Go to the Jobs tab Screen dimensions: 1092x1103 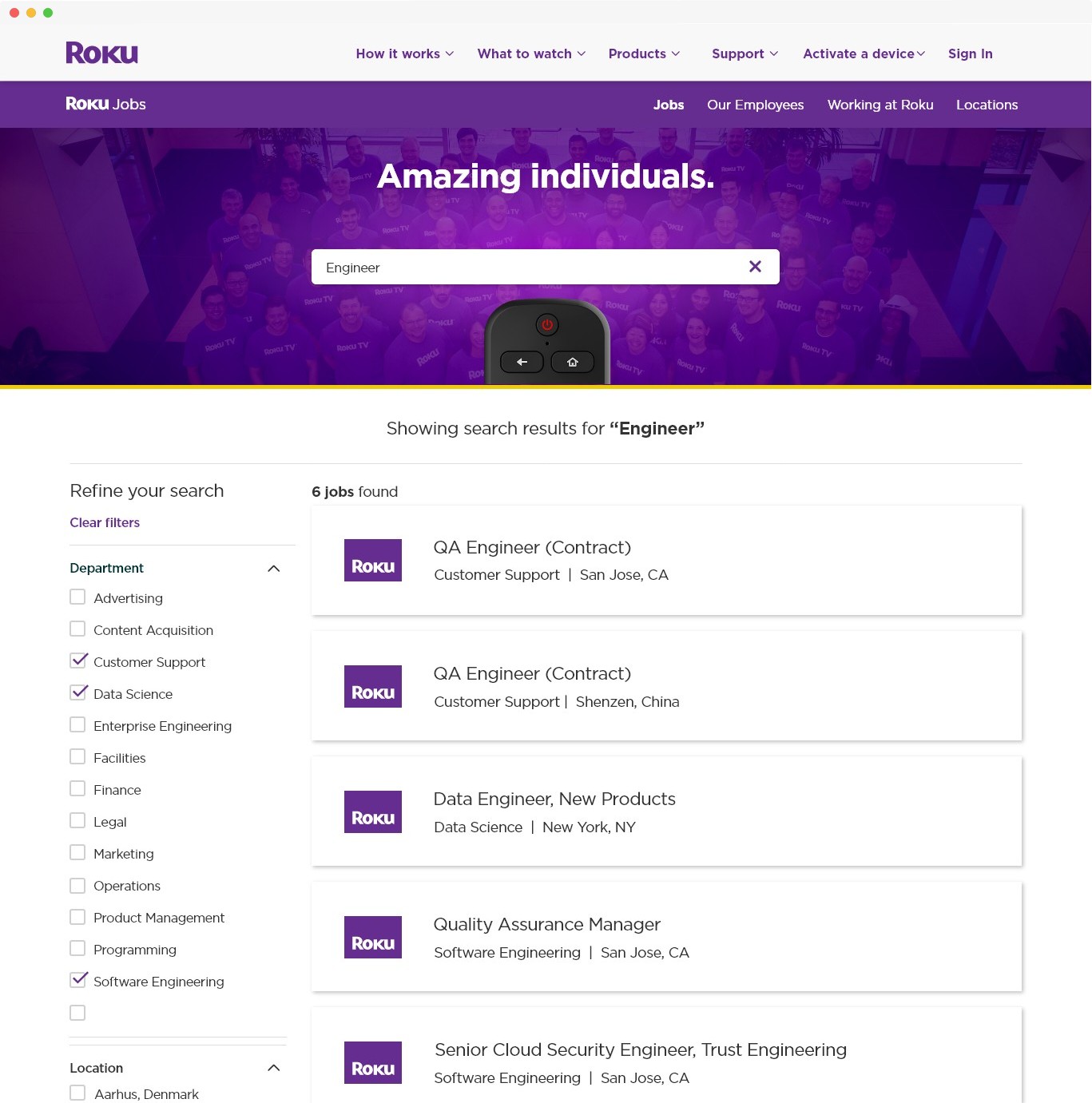(x=669, y=105)
